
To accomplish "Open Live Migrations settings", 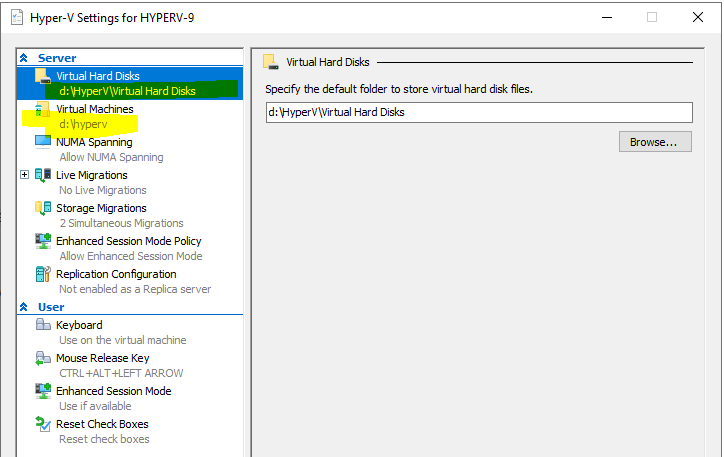I will pos(92,175).
